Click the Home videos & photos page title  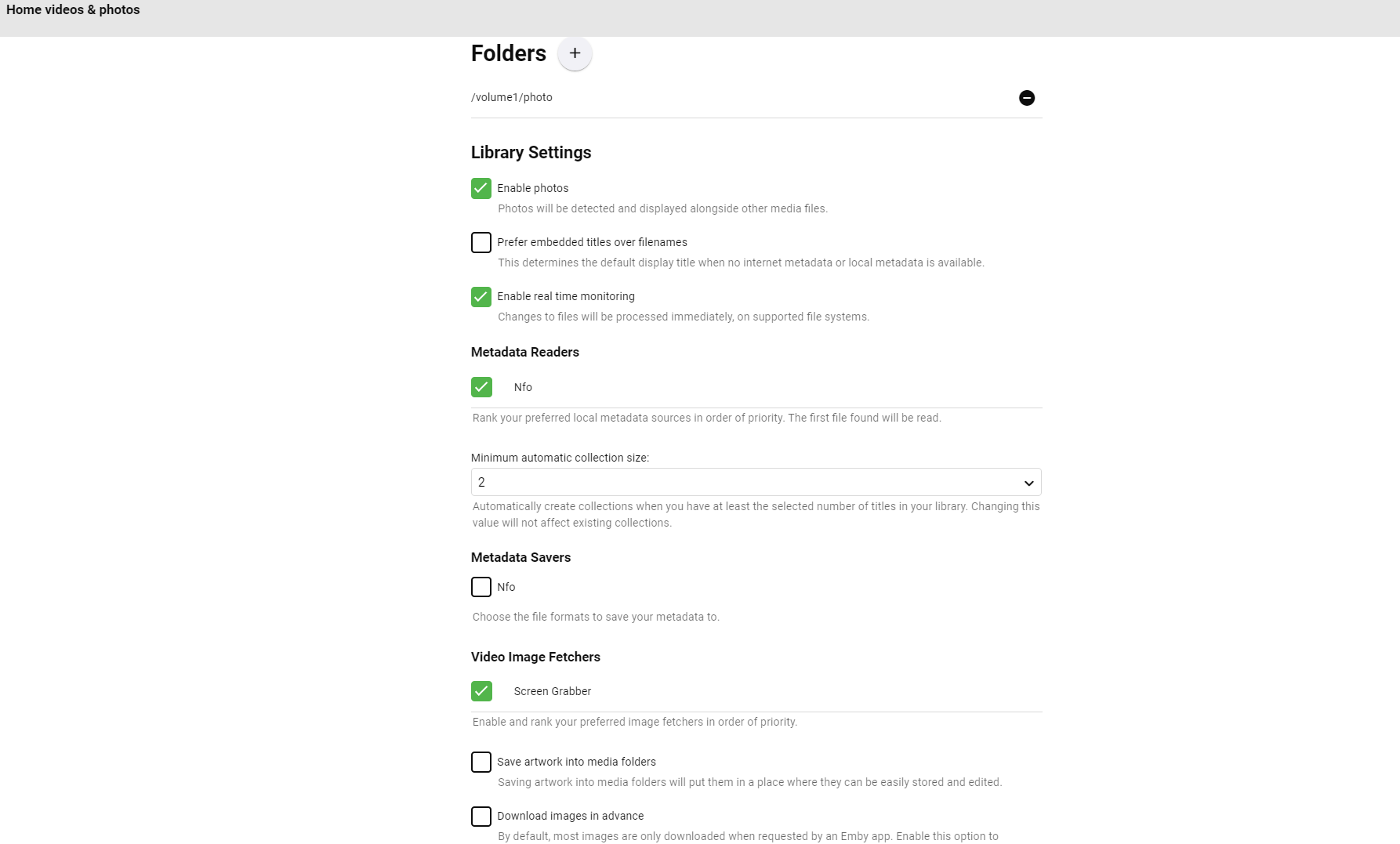[73, 9]
